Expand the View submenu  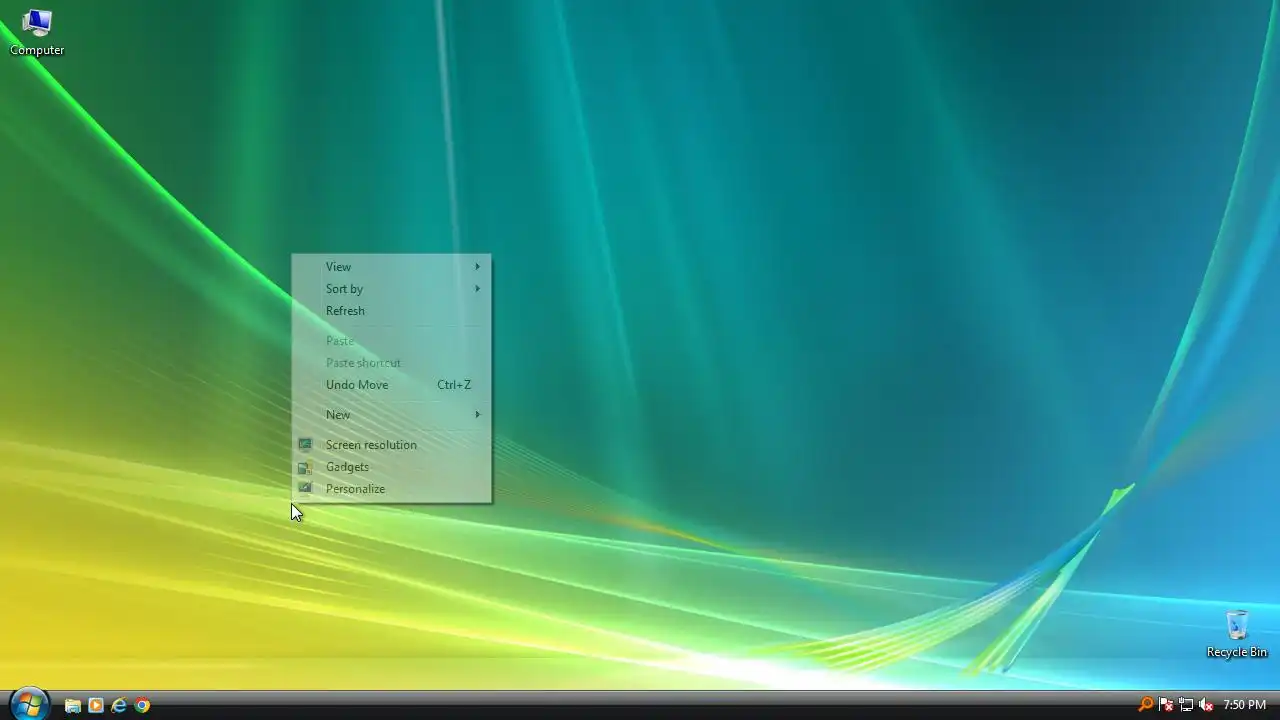pyautogui.click(x=391, y=267)
